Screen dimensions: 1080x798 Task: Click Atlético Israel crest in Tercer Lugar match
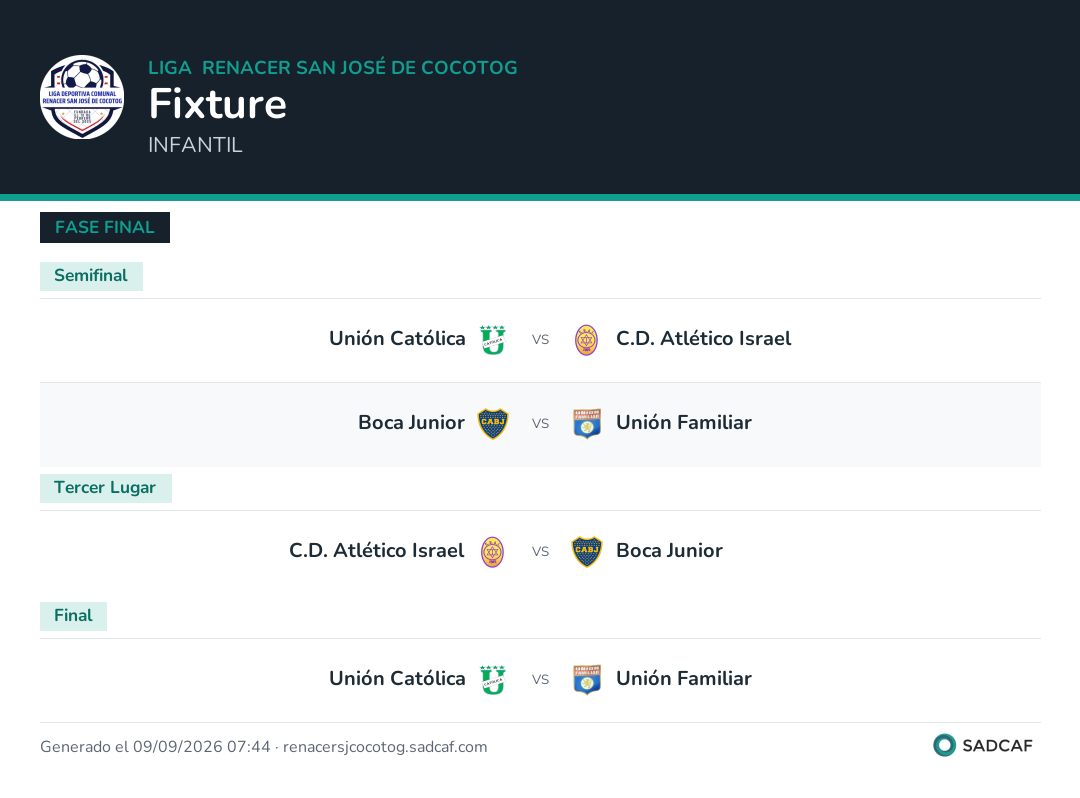[x=492, y=552]
